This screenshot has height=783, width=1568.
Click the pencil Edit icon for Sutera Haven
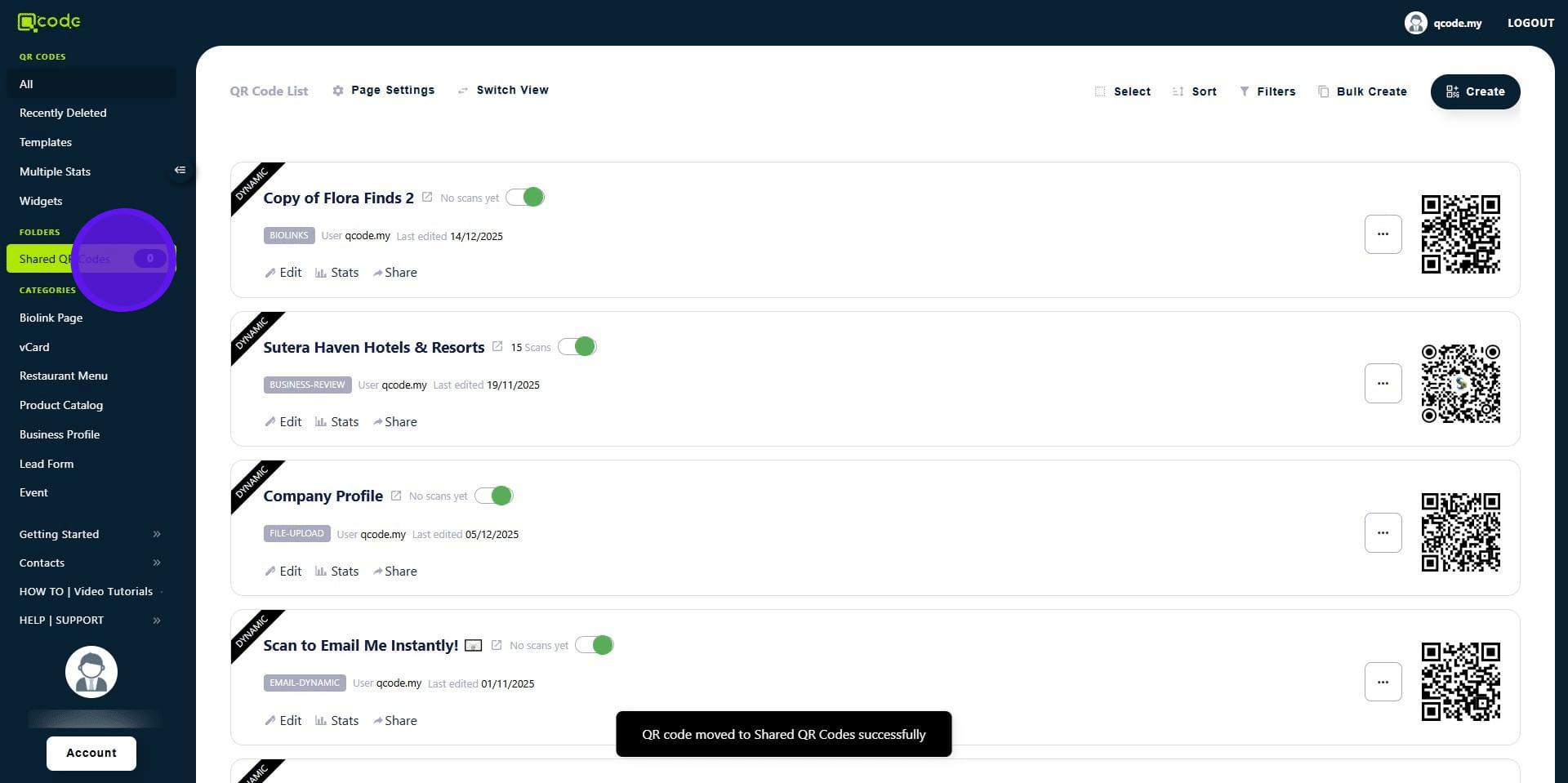[x=270, y=422]
